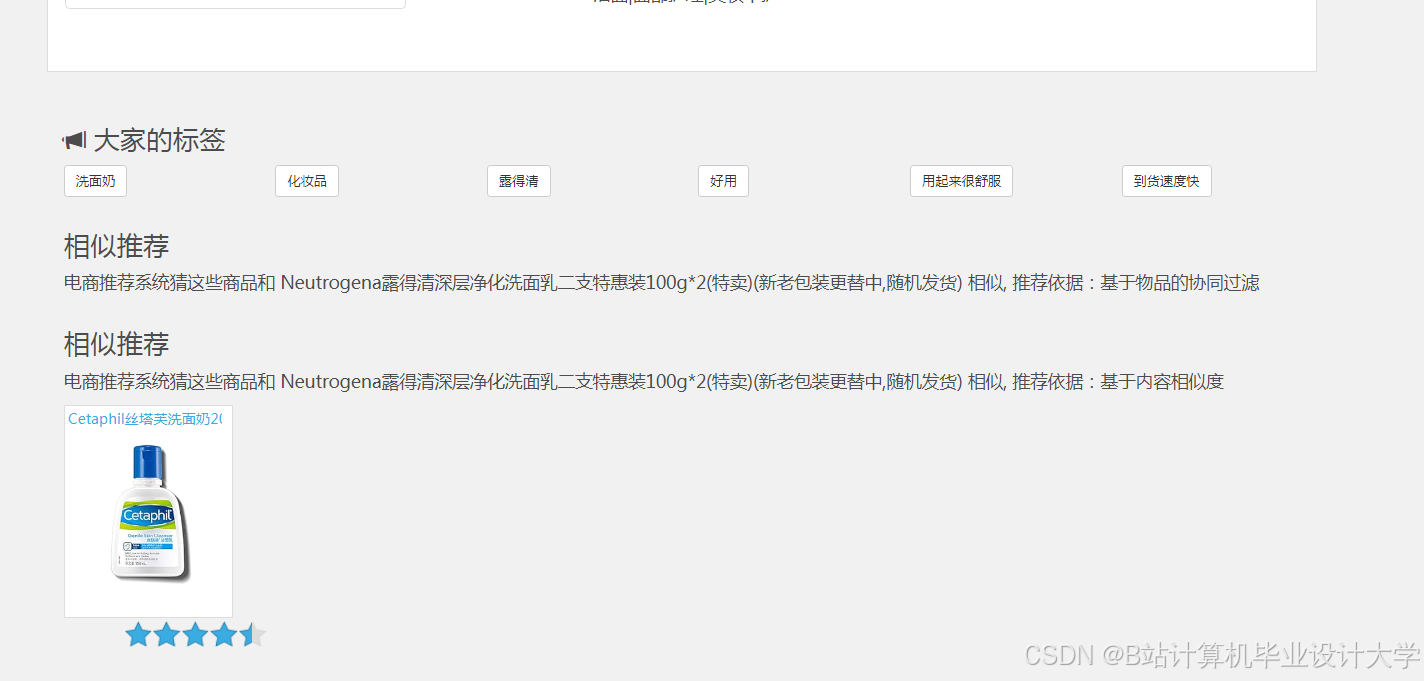Click the 洗面奶 tag button
This screenshot has width=1424, height=681.
(x=95, y=181)
